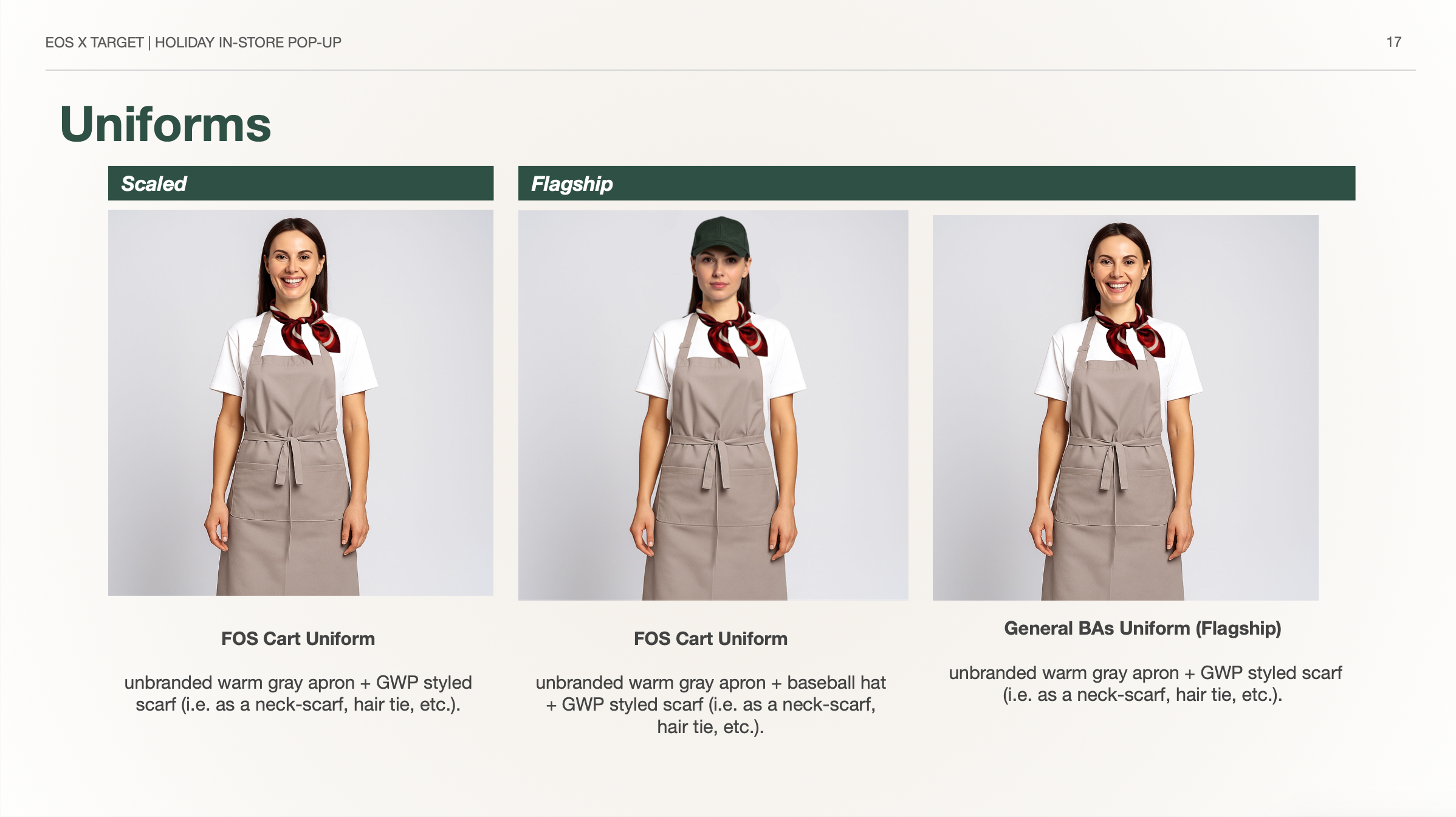Click General BAs Uniform (Flagship) heading
The width and height of the screenshot is (1456, 817).
(1142, 628)
